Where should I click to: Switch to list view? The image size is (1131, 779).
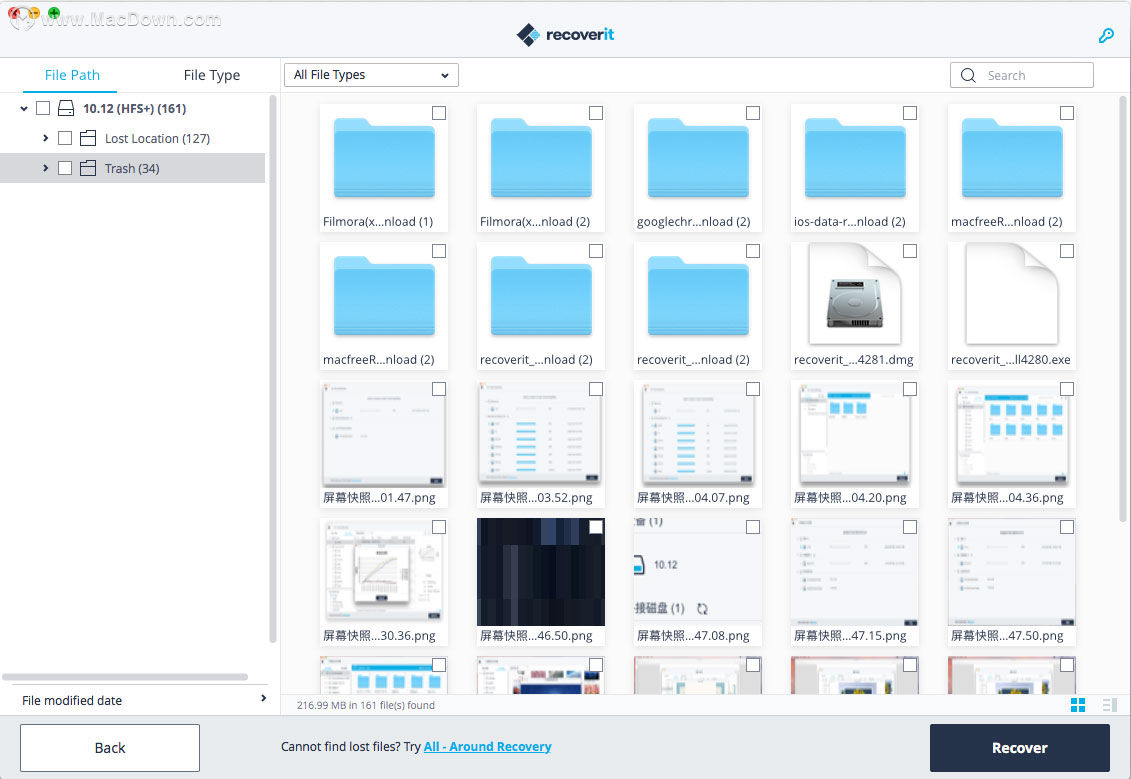pos(1109,705)
